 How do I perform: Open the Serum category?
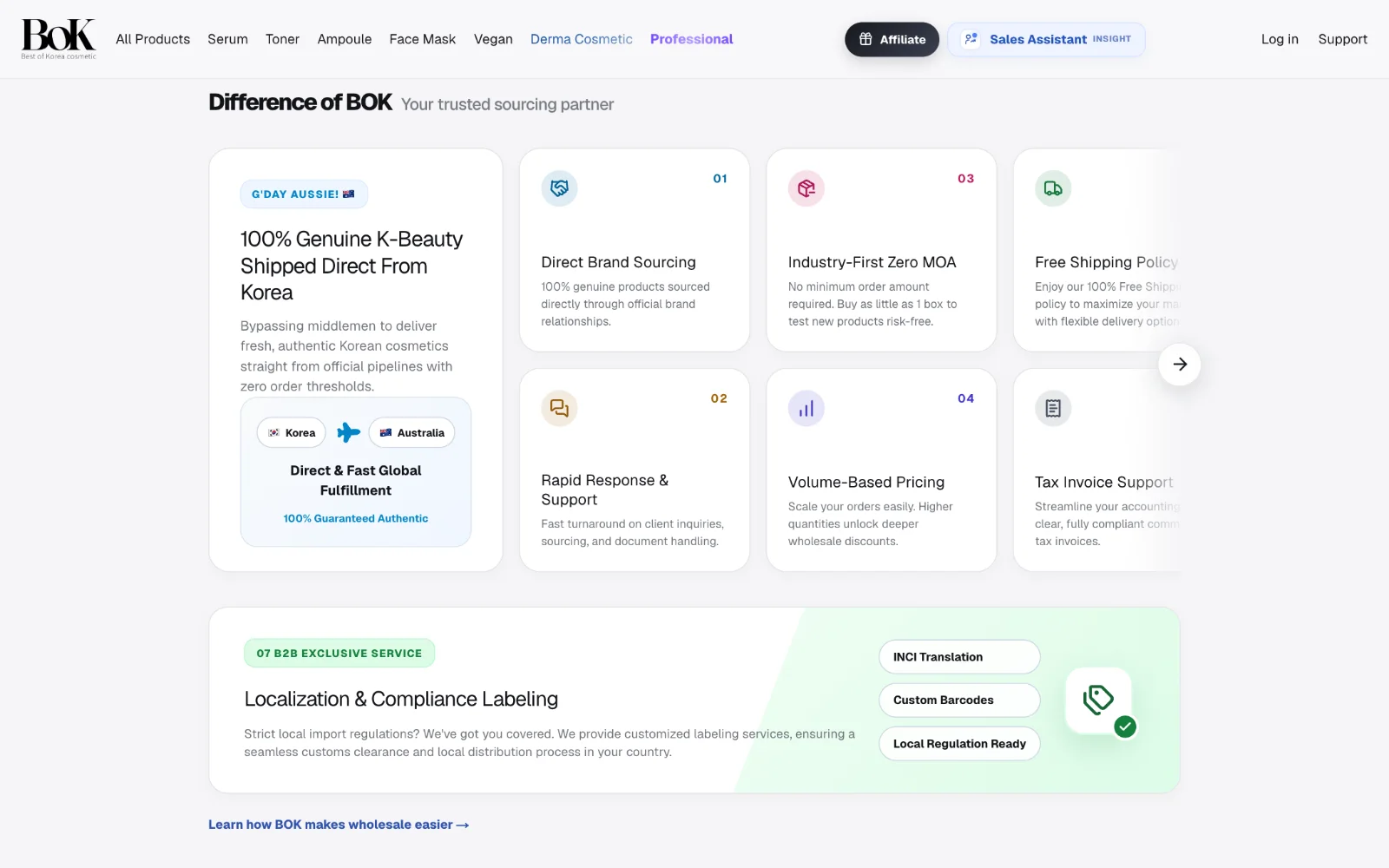click(227, 39)
